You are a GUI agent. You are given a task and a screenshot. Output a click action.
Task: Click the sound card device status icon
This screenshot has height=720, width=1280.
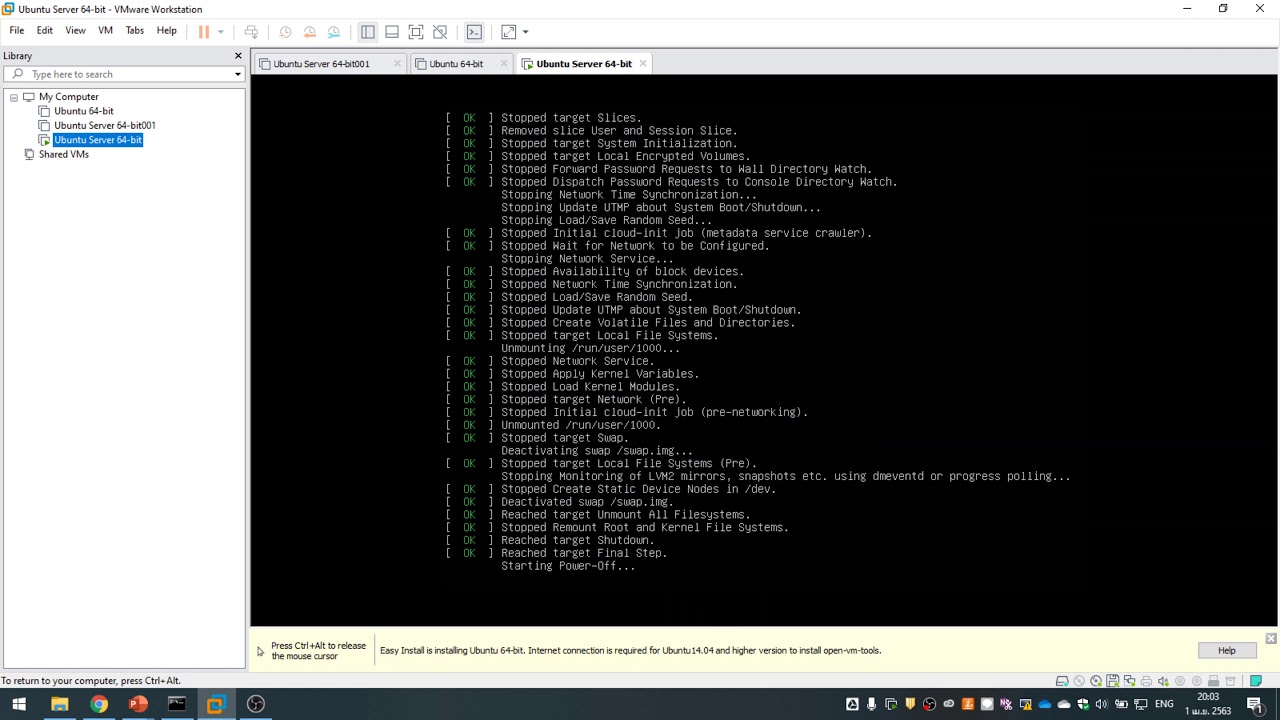[1163, 682]
